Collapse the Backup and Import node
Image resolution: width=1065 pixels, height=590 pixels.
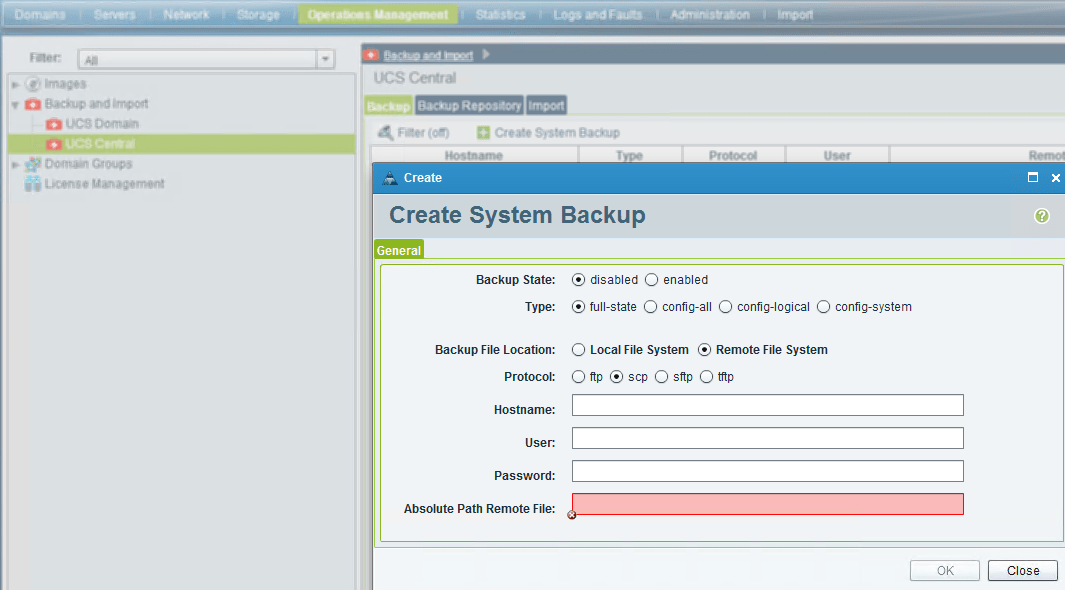[x=15, y=105]
